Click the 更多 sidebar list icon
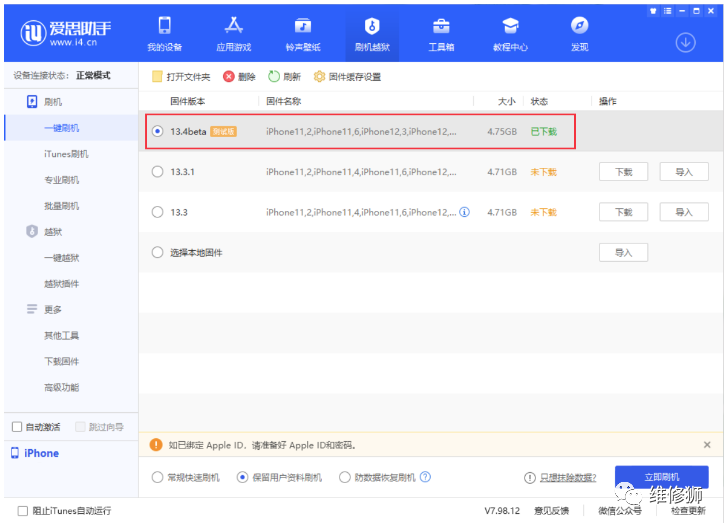 pyautogui.click(x=32, y=309)
